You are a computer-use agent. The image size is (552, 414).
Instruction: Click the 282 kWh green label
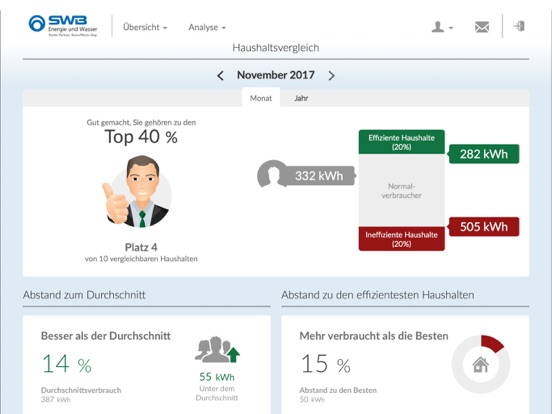[x=484, y=154]
